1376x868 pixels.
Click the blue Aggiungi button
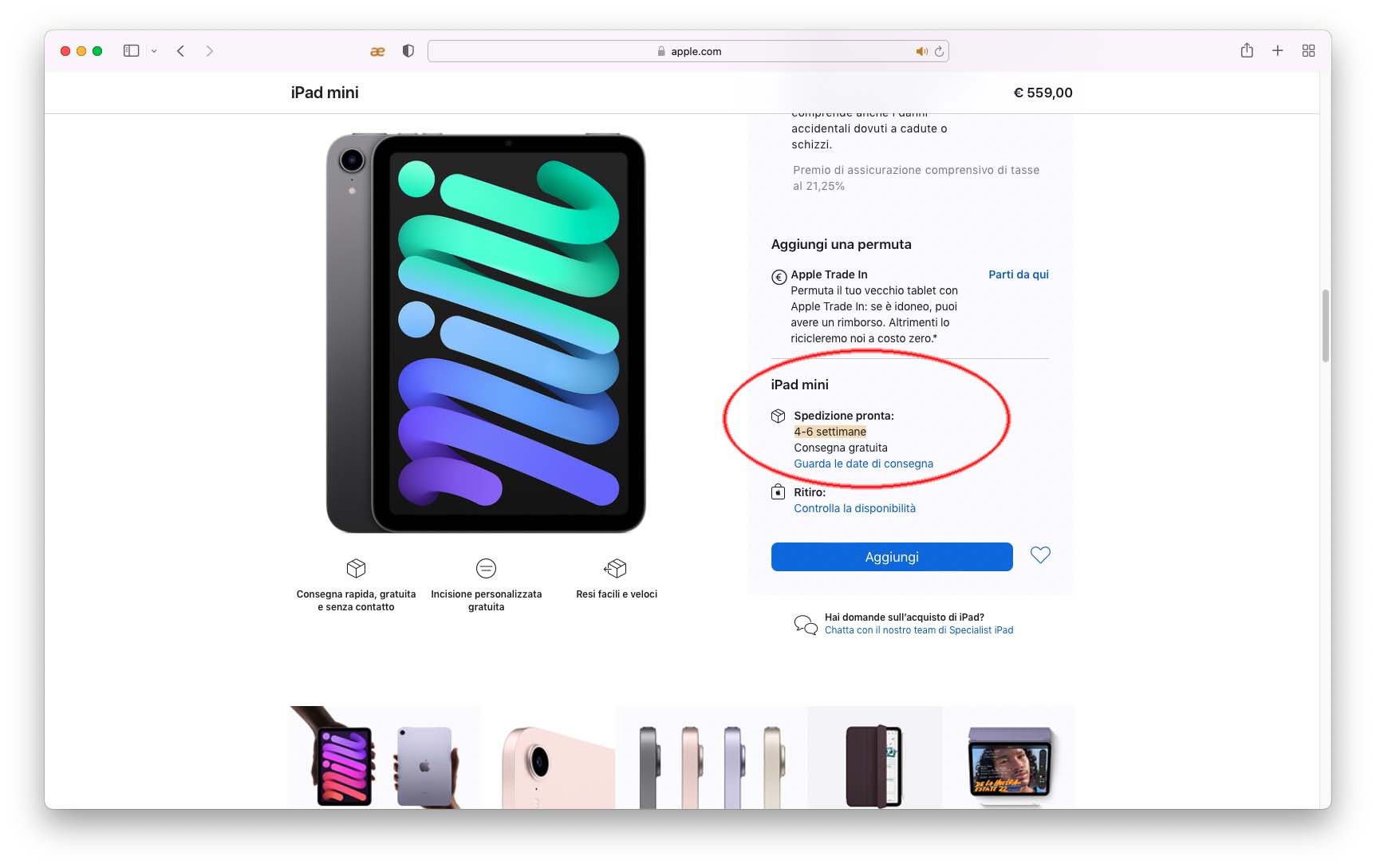pos(892,557)
